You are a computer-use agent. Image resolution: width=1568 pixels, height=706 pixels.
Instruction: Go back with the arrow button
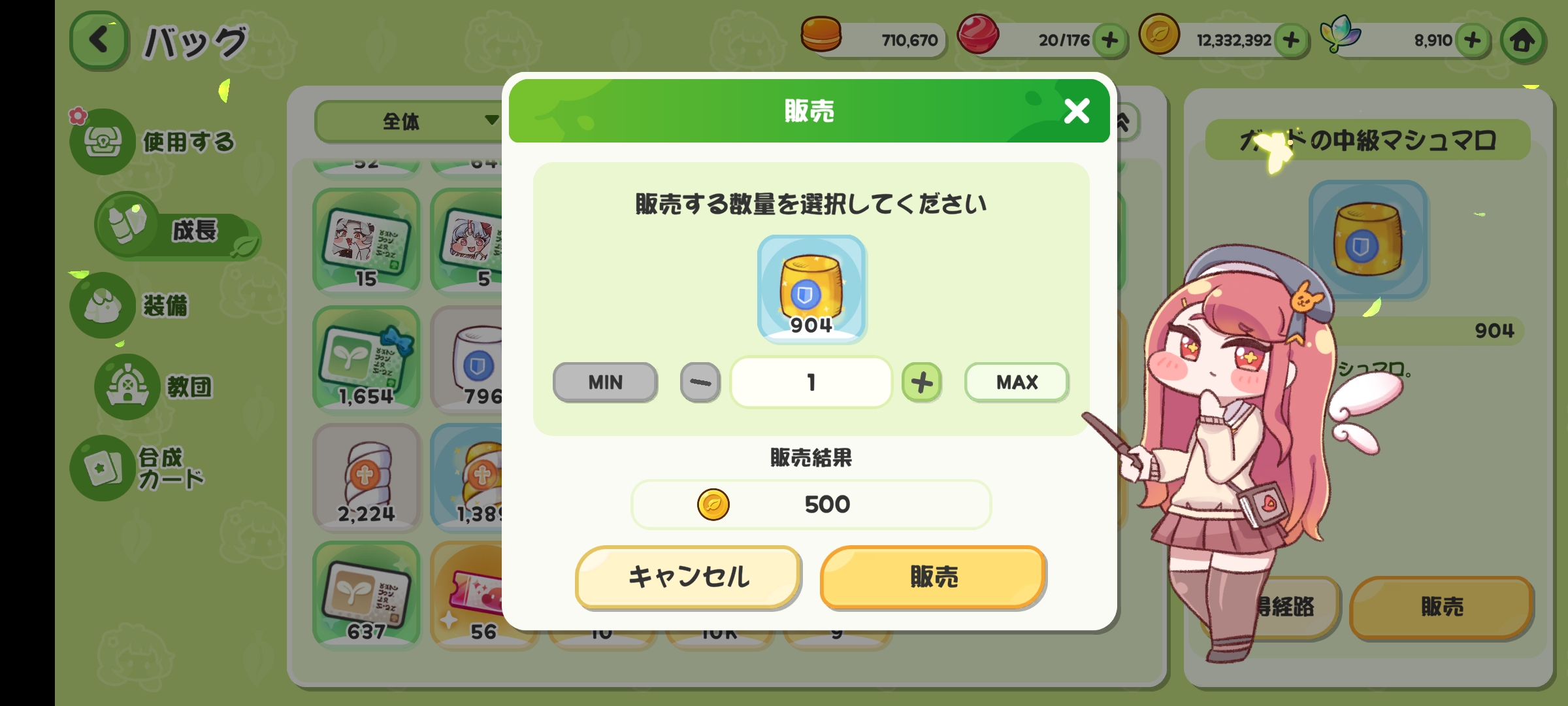click(99, 40)
